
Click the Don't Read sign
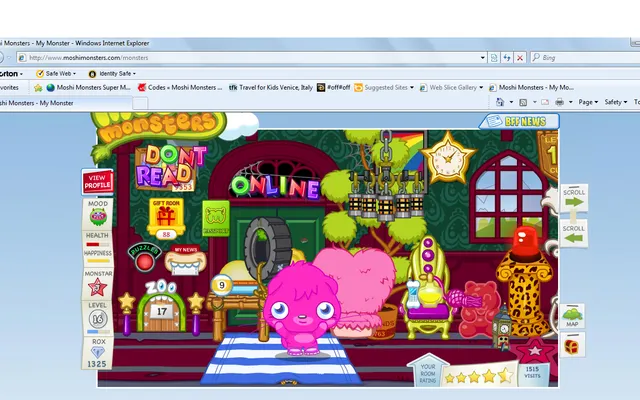click(171, 168)
